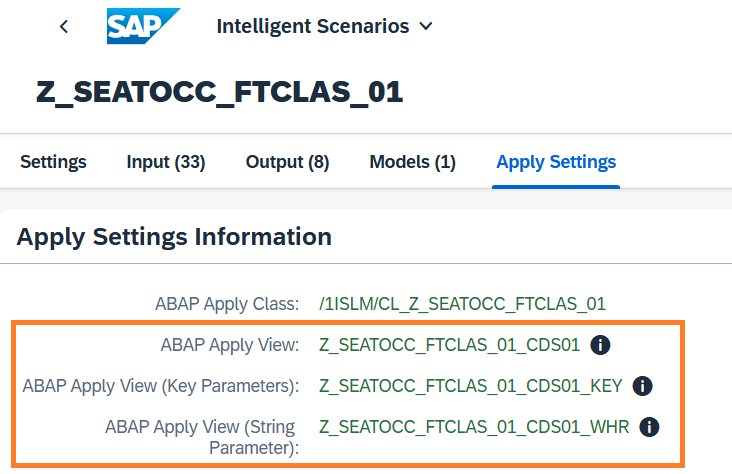Go to the Output (8) tab
The image size is (732, 474).
(x=287, y=162)
